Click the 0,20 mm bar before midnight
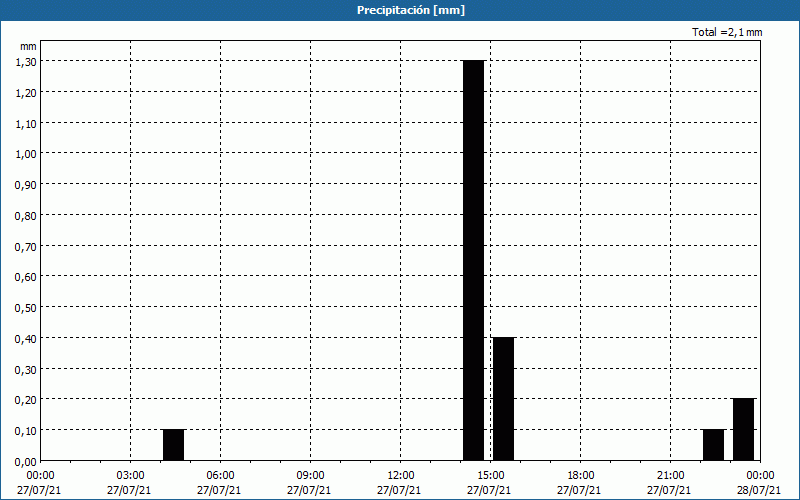Screen dimensions: 800x500 pos(743,430)
